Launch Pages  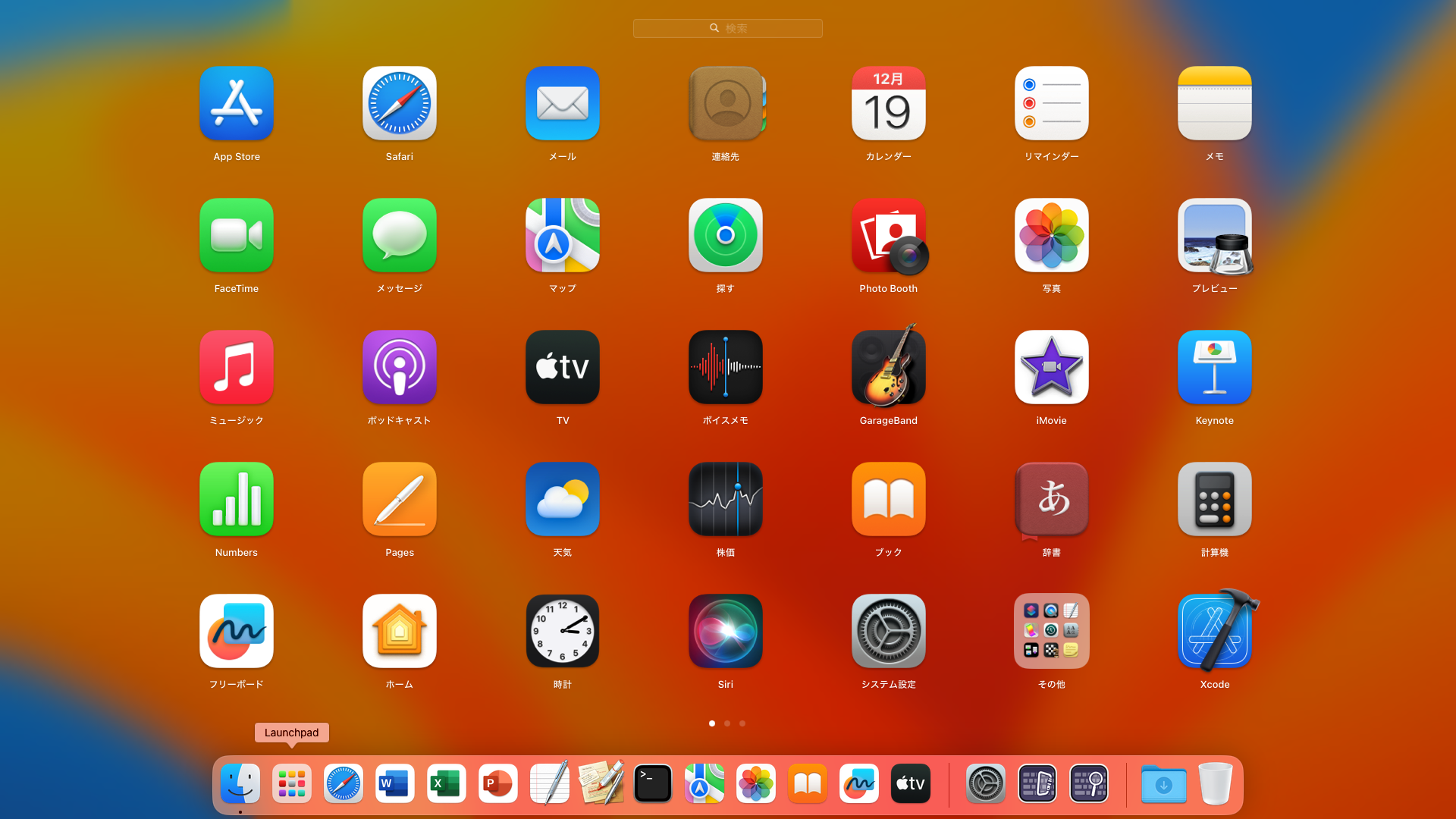tap(400, 499)
